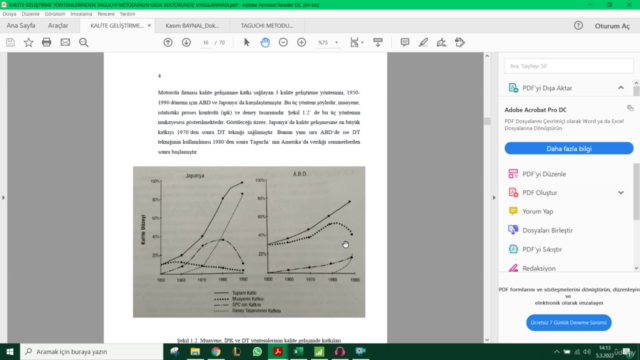Click the Daha fazla bilgi button

click(x=569, y=149)
